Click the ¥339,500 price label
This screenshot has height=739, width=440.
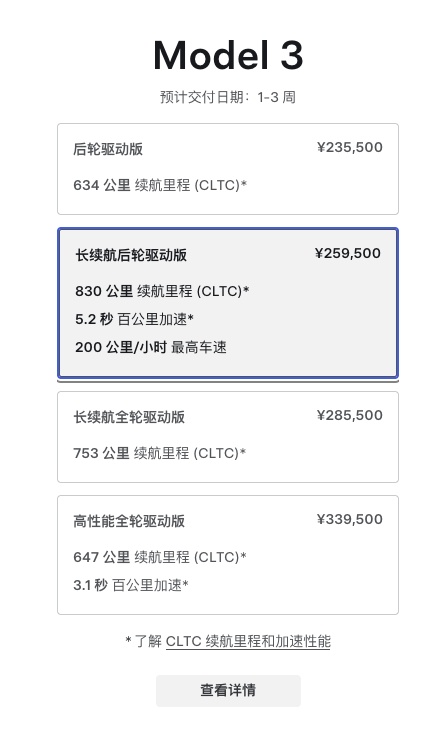(x=350, y=519)
